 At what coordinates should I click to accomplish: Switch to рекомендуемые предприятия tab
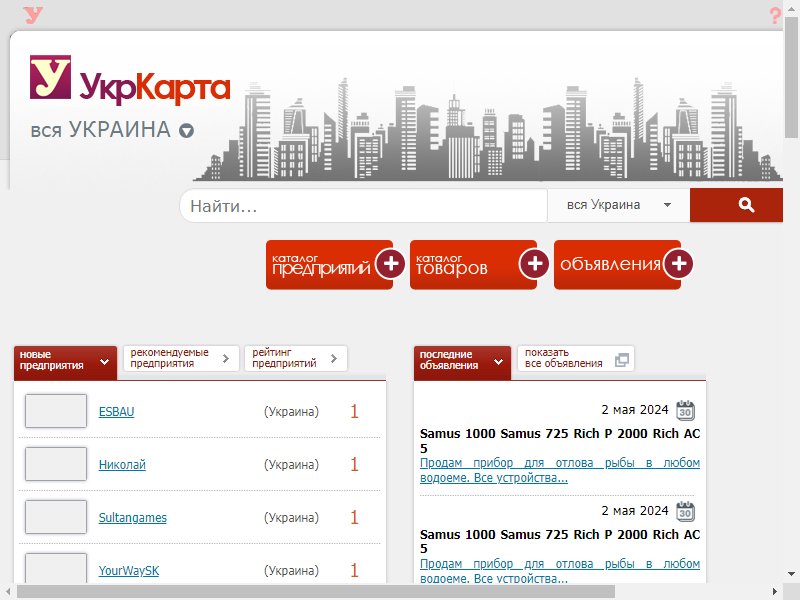coord(181,358)
